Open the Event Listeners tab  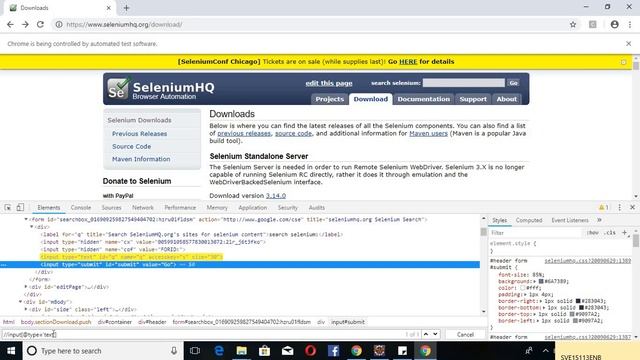point(570,220)
